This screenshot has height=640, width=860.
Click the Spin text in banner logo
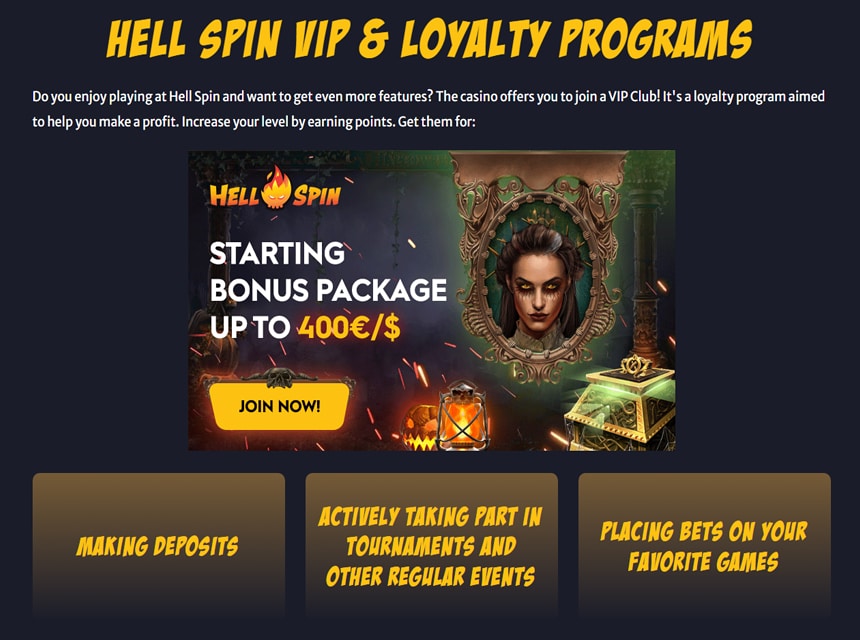click(316, 195)
